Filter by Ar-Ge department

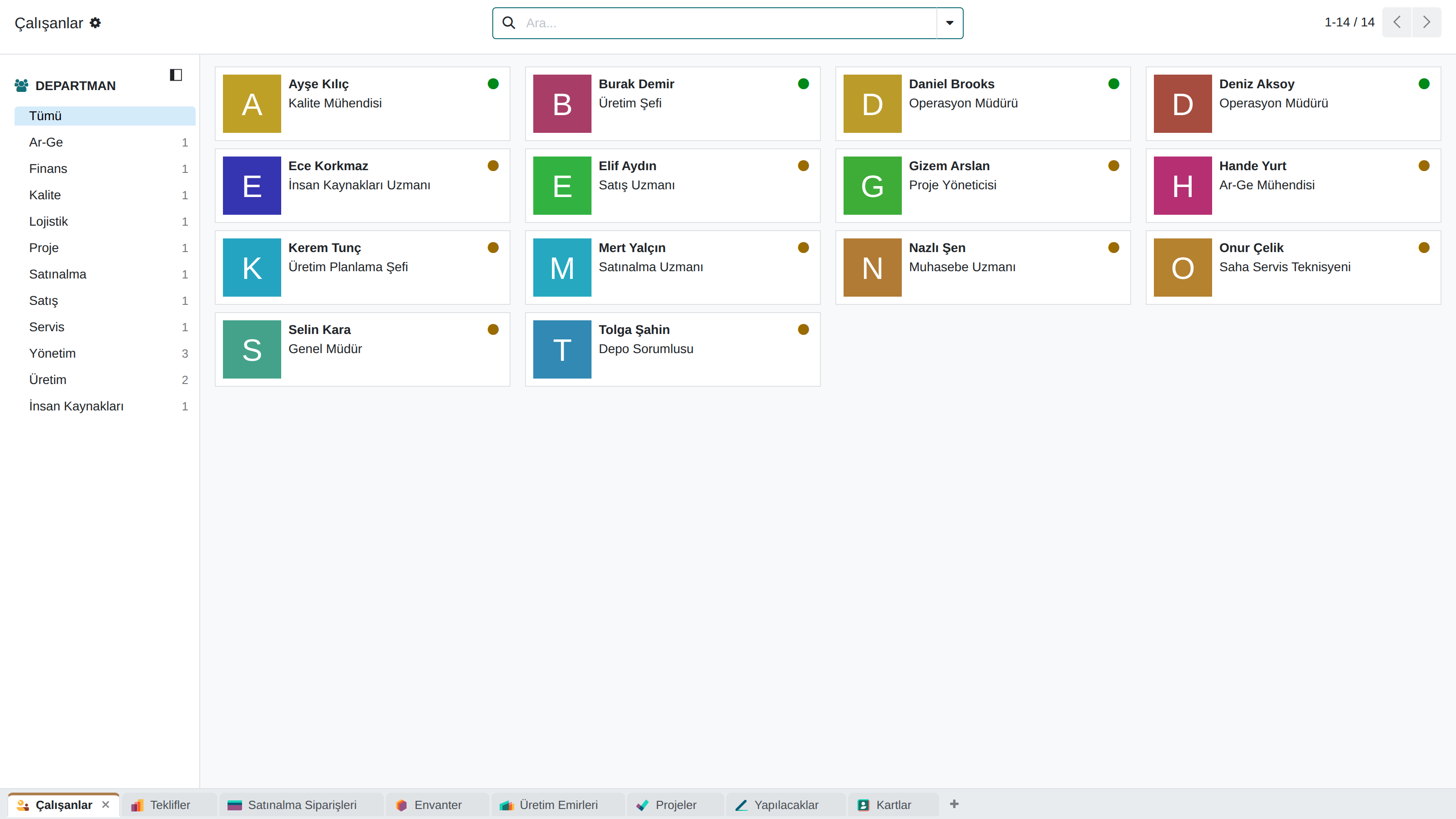105,142
